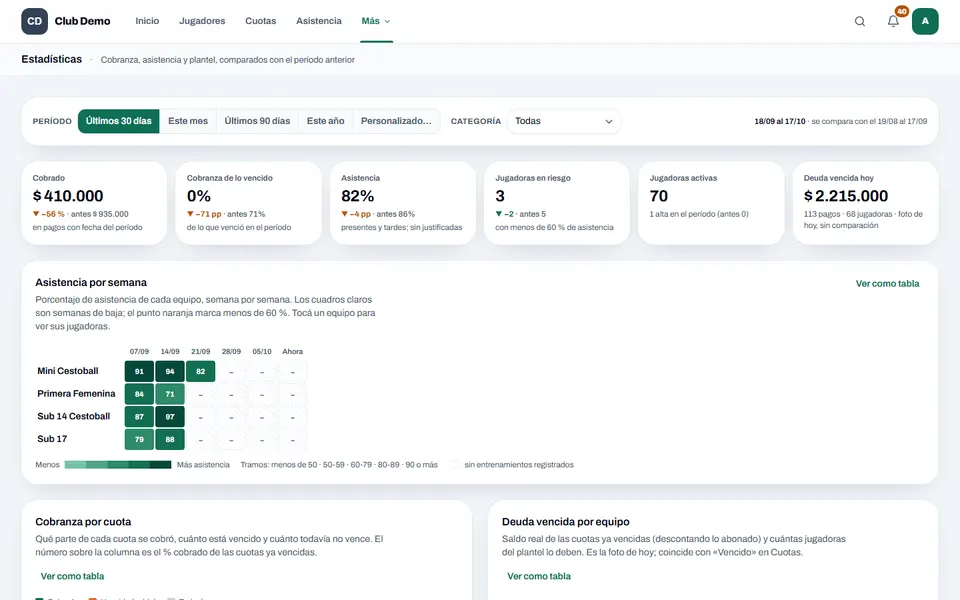Click the 79 cell for Sub 17

pyautogui.click(x=139, y=440)
